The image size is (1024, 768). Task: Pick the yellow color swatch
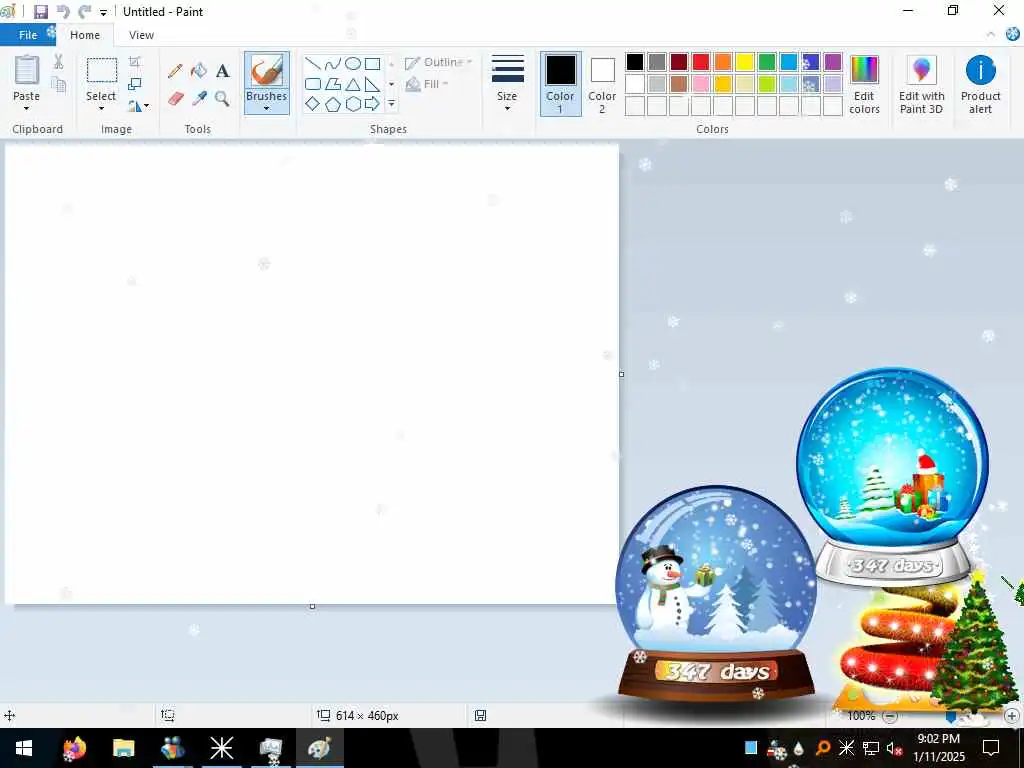pyautogui.click(x=744, y=62)
